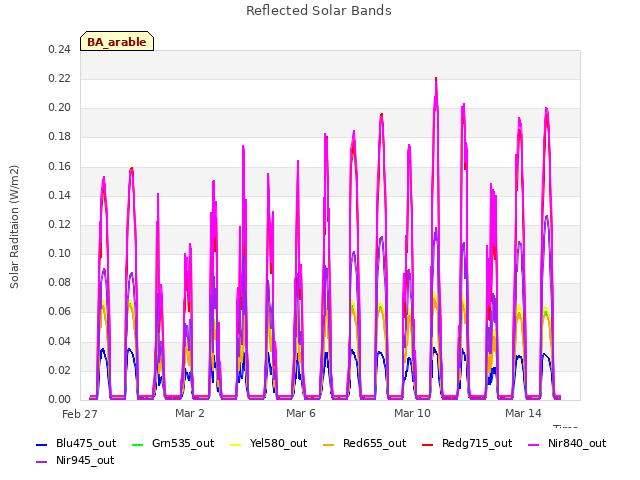Click the 0.20 y-axis tick label
Screen dimensions: 640x480
coord(60,108)
